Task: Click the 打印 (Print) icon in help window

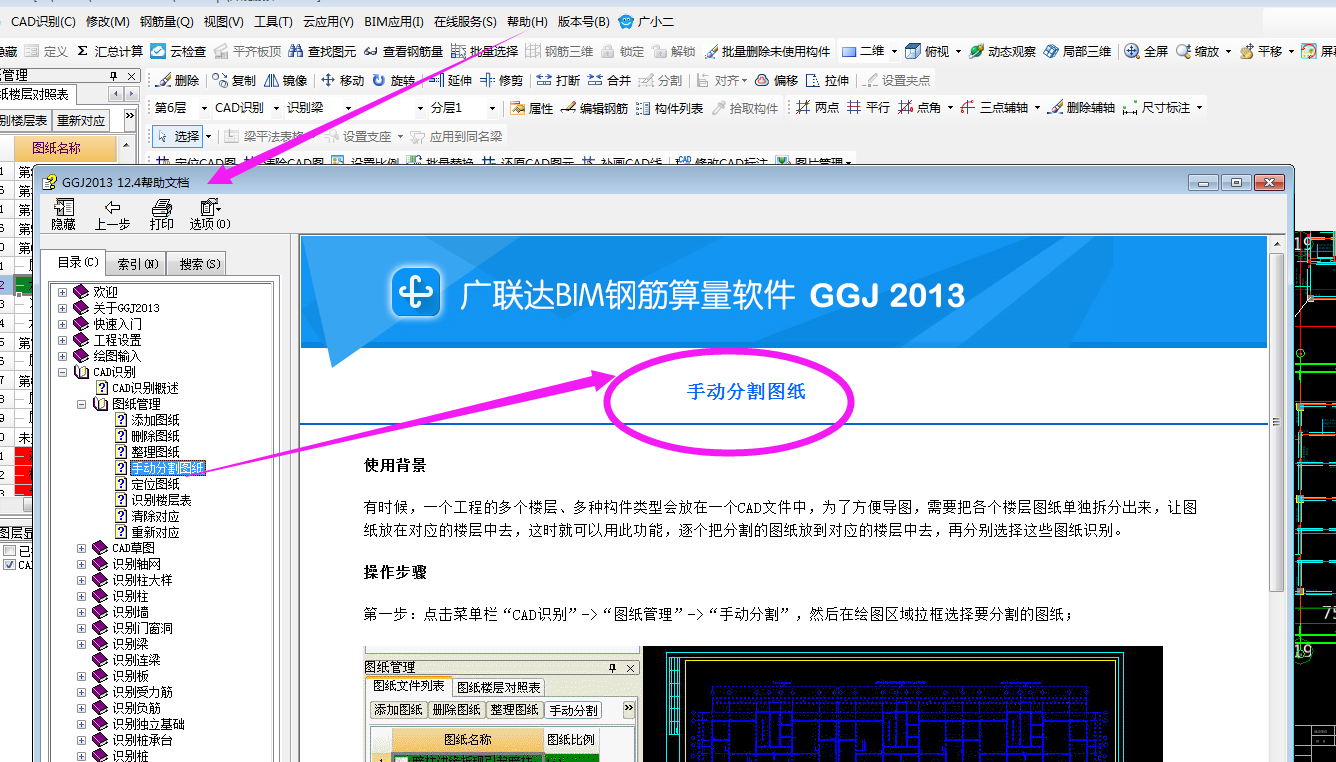Action: tap(161, 208)
